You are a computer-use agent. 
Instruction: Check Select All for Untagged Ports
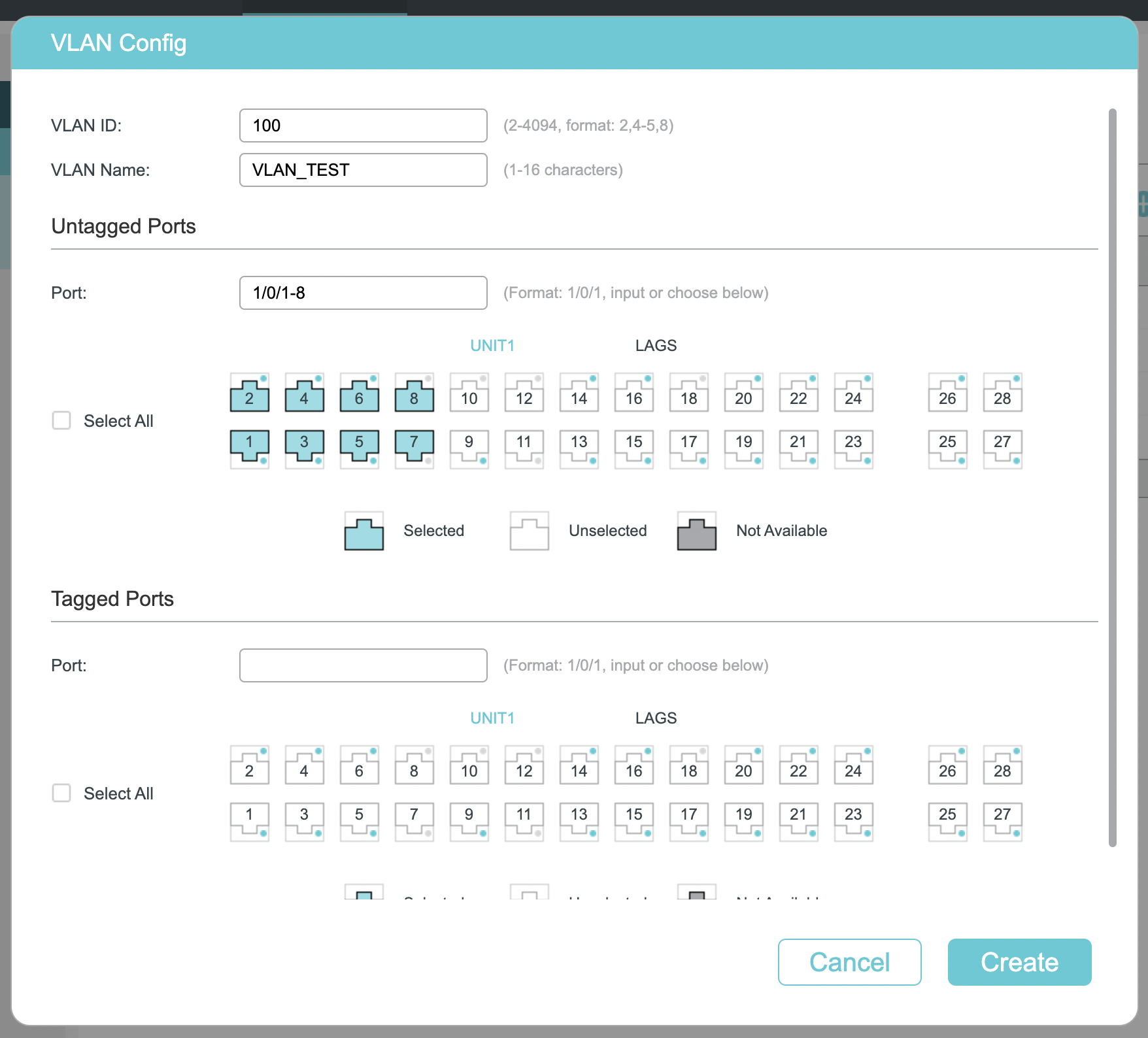click(x=61, y=420)
